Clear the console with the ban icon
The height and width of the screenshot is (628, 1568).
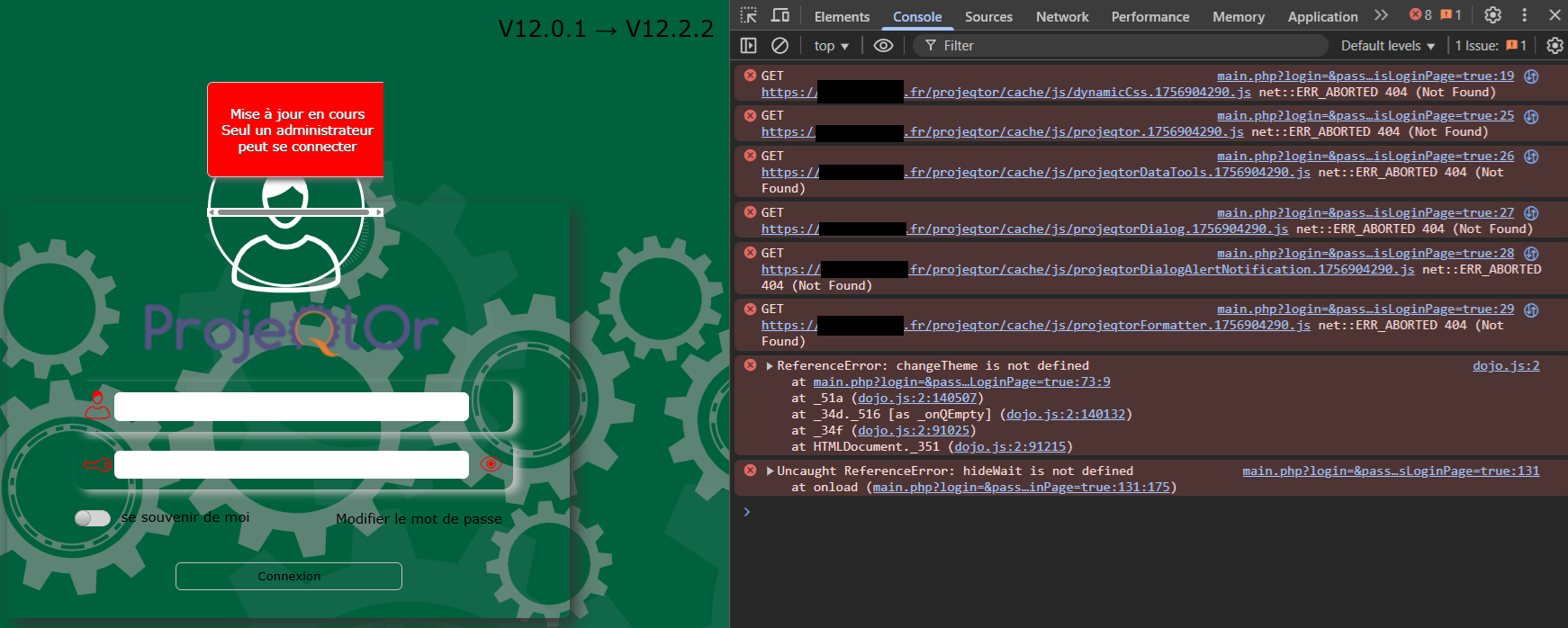pyautogui.click(x=780, y=45)
